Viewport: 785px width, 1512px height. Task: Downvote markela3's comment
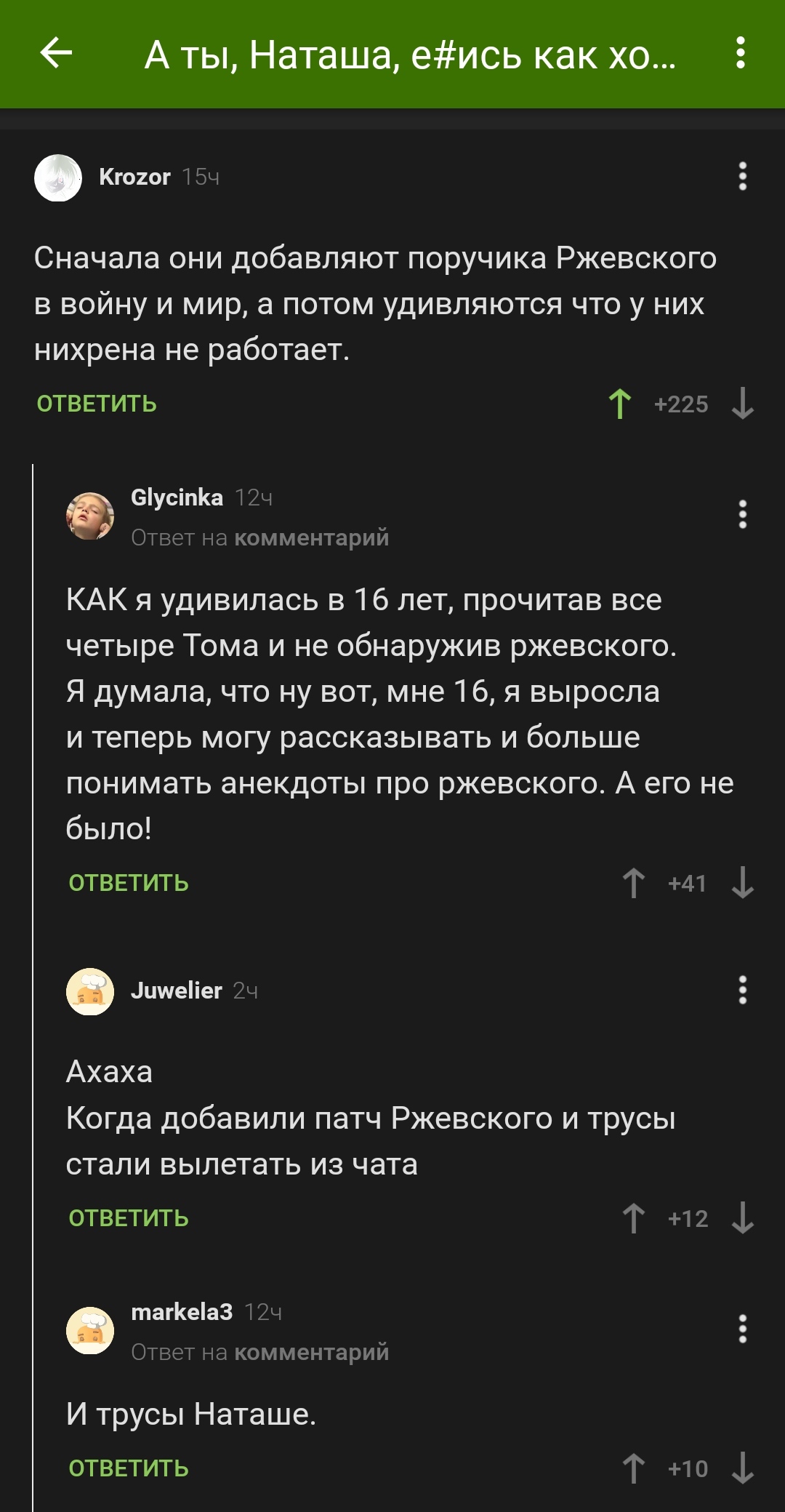coord(742,1468)
